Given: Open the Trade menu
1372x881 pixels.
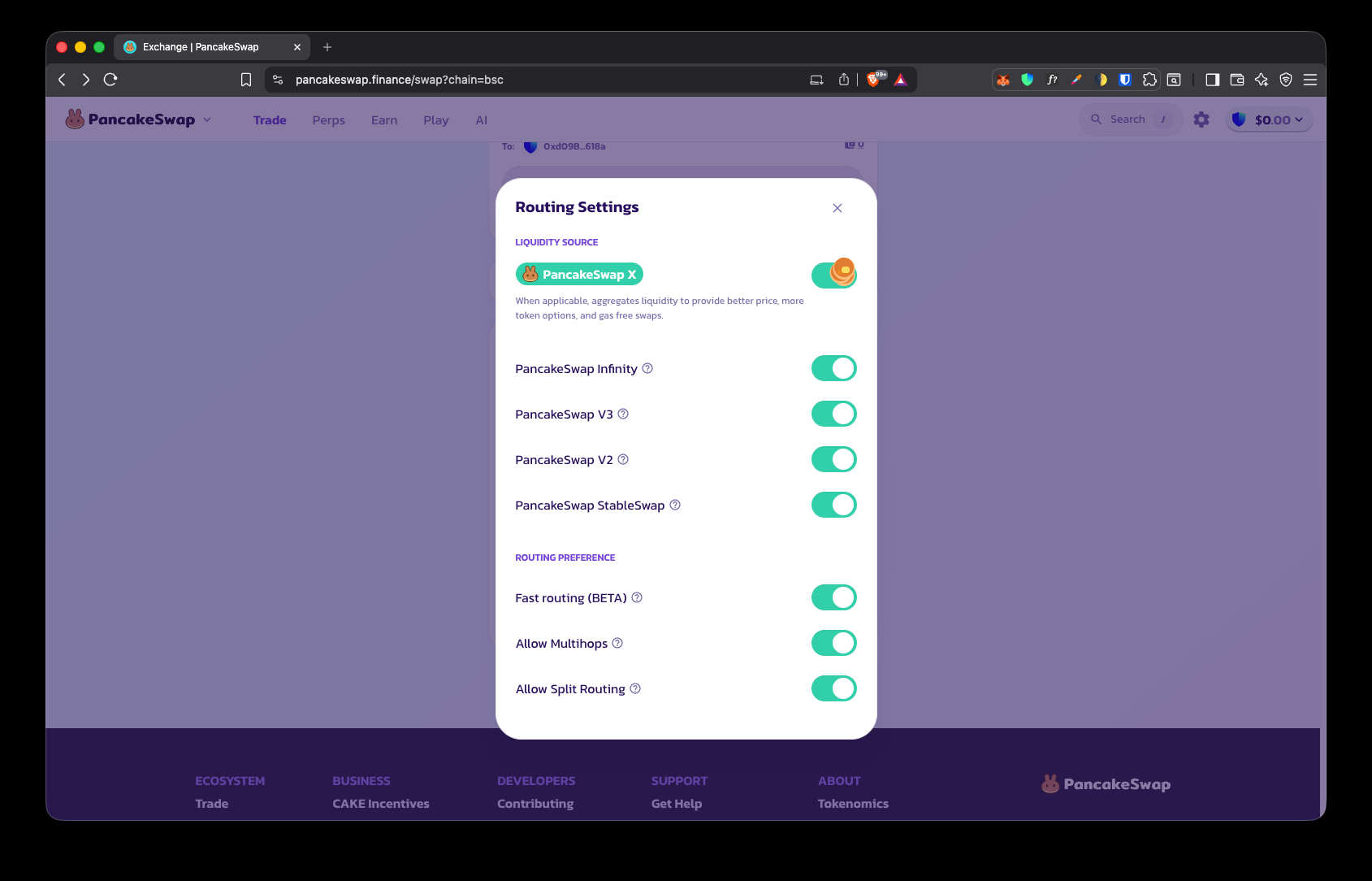Looking at the screenshot, I should click(x=270, y=120).
